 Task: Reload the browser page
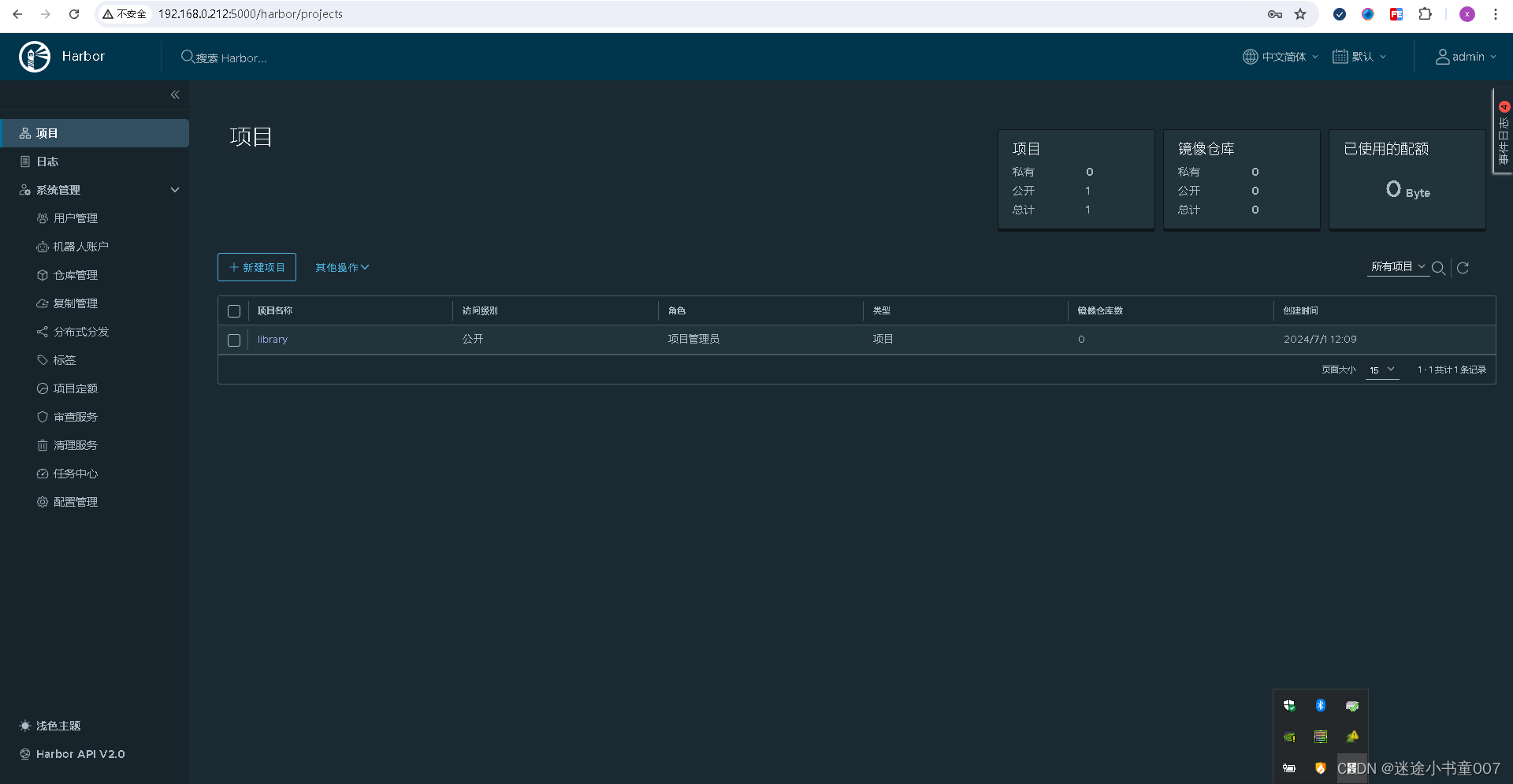[x=74, y=14]
